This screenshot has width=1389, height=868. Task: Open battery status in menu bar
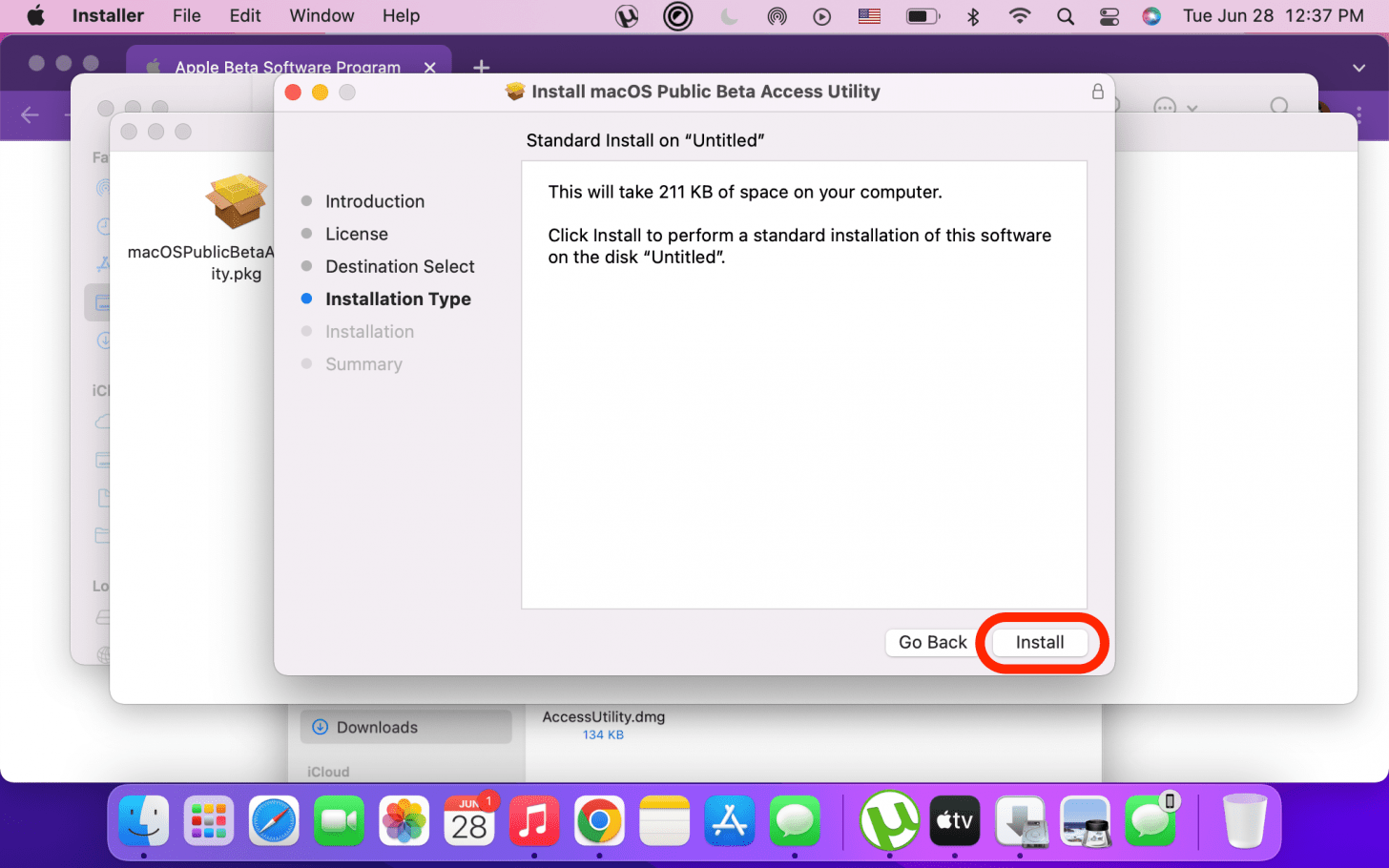pyautogui.click(x=923, y=16)
